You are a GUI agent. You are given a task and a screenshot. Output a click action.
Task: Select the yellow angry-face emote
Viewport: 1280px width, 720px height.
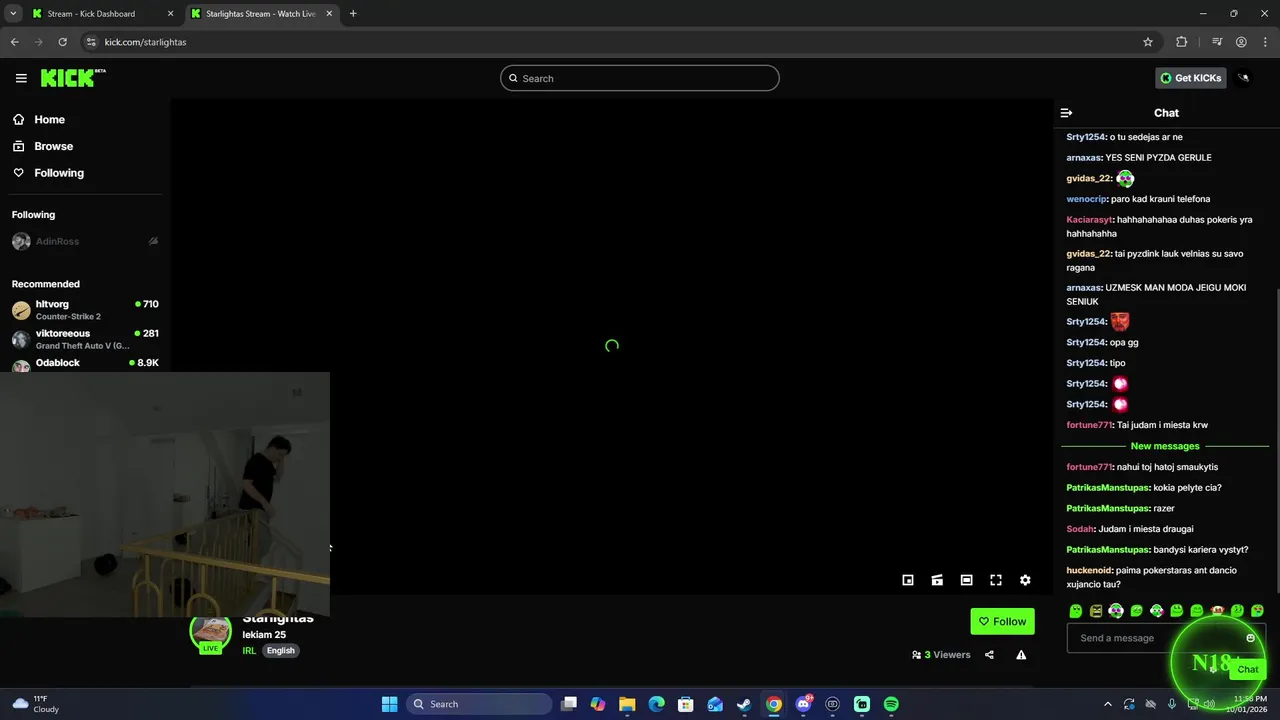pos(1096,611)
